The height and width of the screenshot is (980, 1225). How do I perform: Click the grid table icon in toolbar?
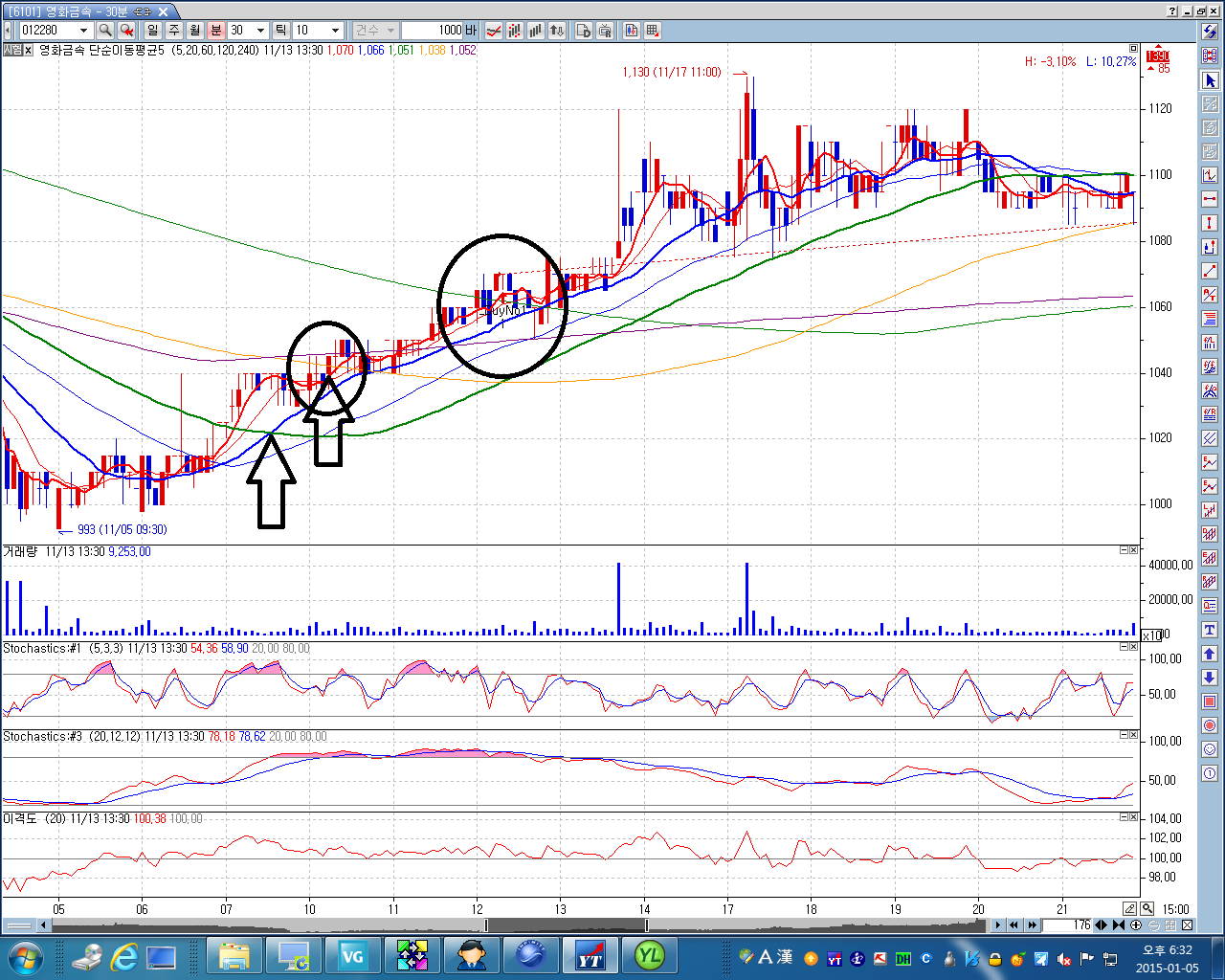653,31
